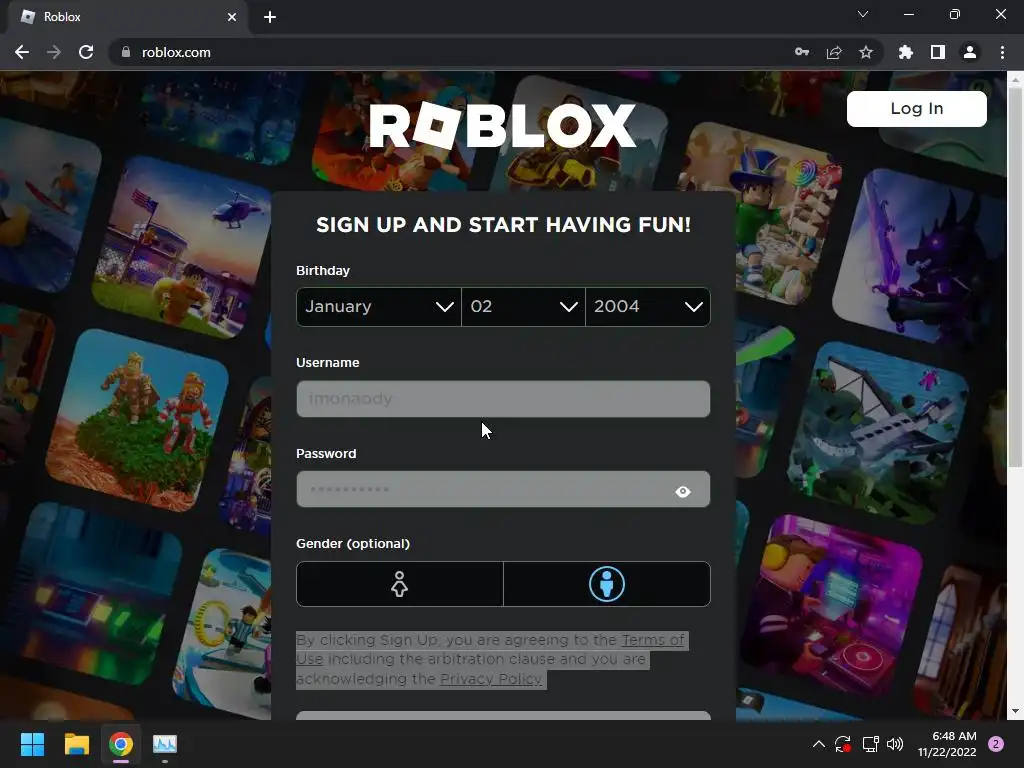Bookmark this tab with the star

pos(866,52)
